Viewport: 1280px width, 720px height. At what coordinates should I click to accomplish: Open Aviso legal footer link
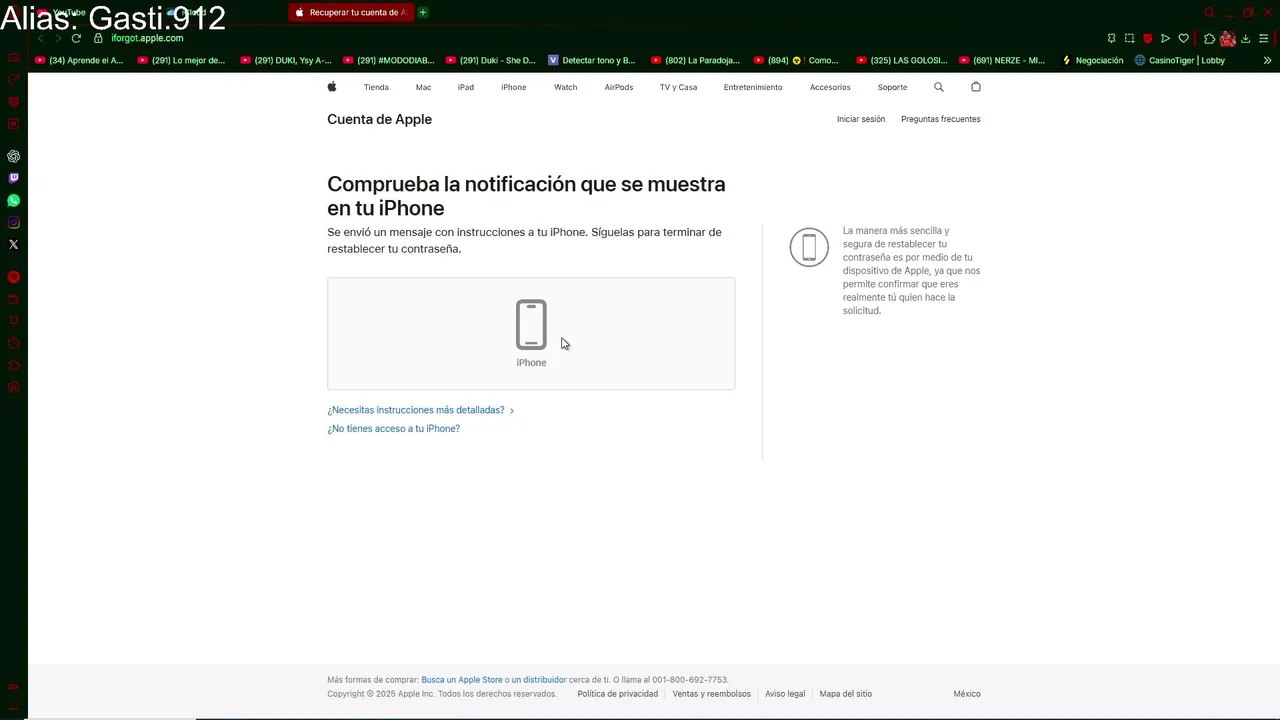pos(785,694)
